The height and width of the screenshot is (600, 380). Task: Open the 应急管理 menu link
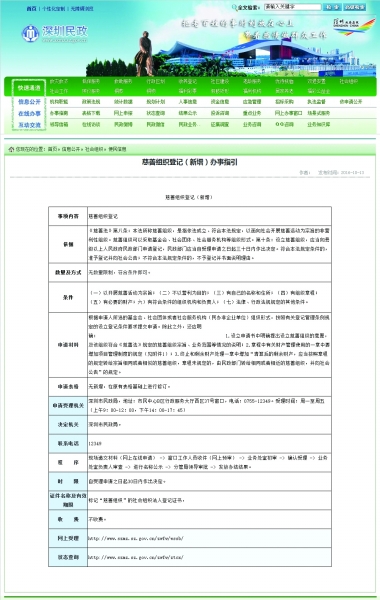click(252, 102)
